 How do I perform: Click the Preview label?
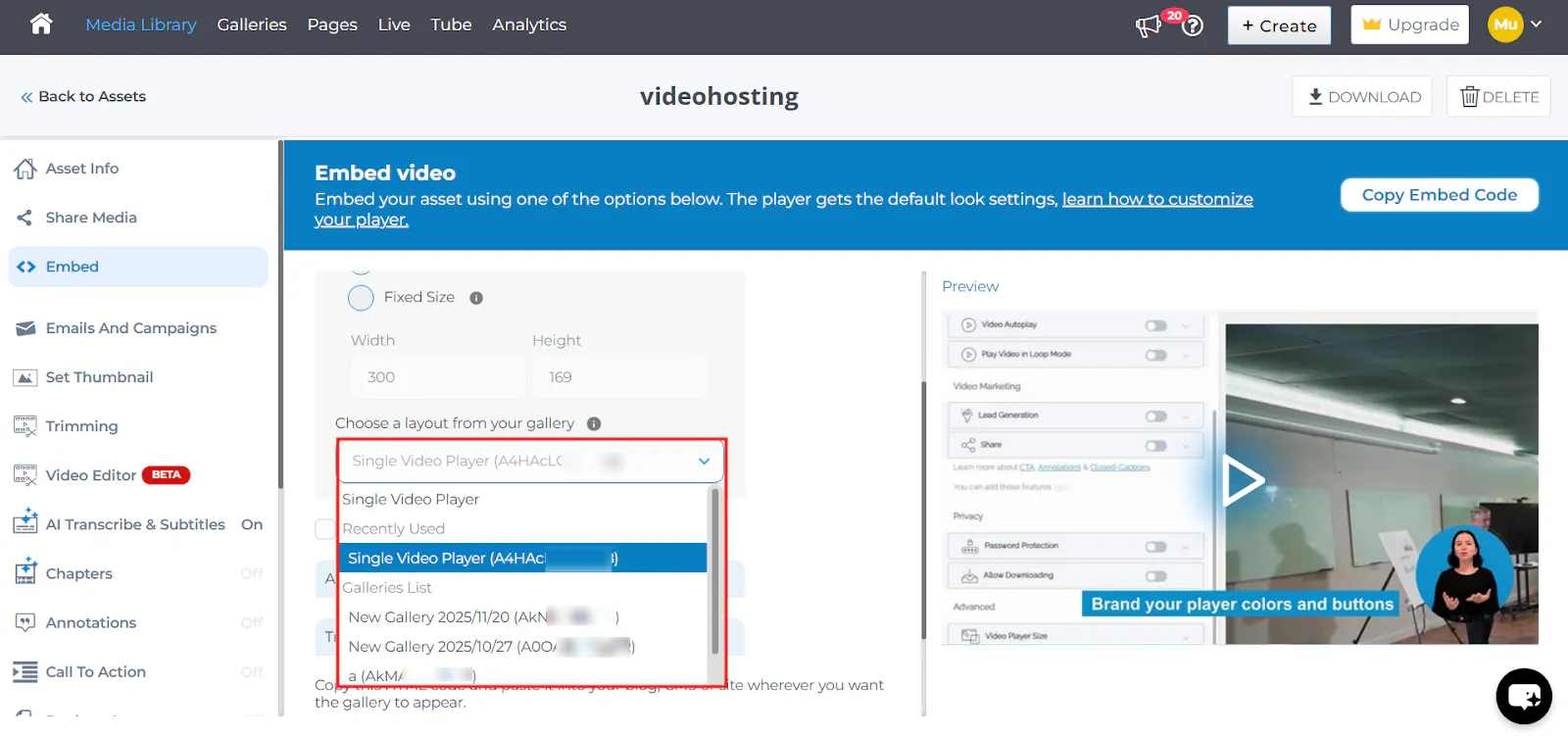[970, 286]
